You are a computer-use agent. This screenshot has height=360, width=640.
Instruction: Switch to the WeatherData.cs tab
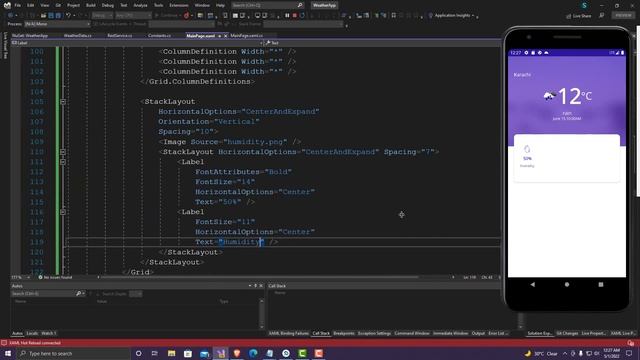[78, 36]
